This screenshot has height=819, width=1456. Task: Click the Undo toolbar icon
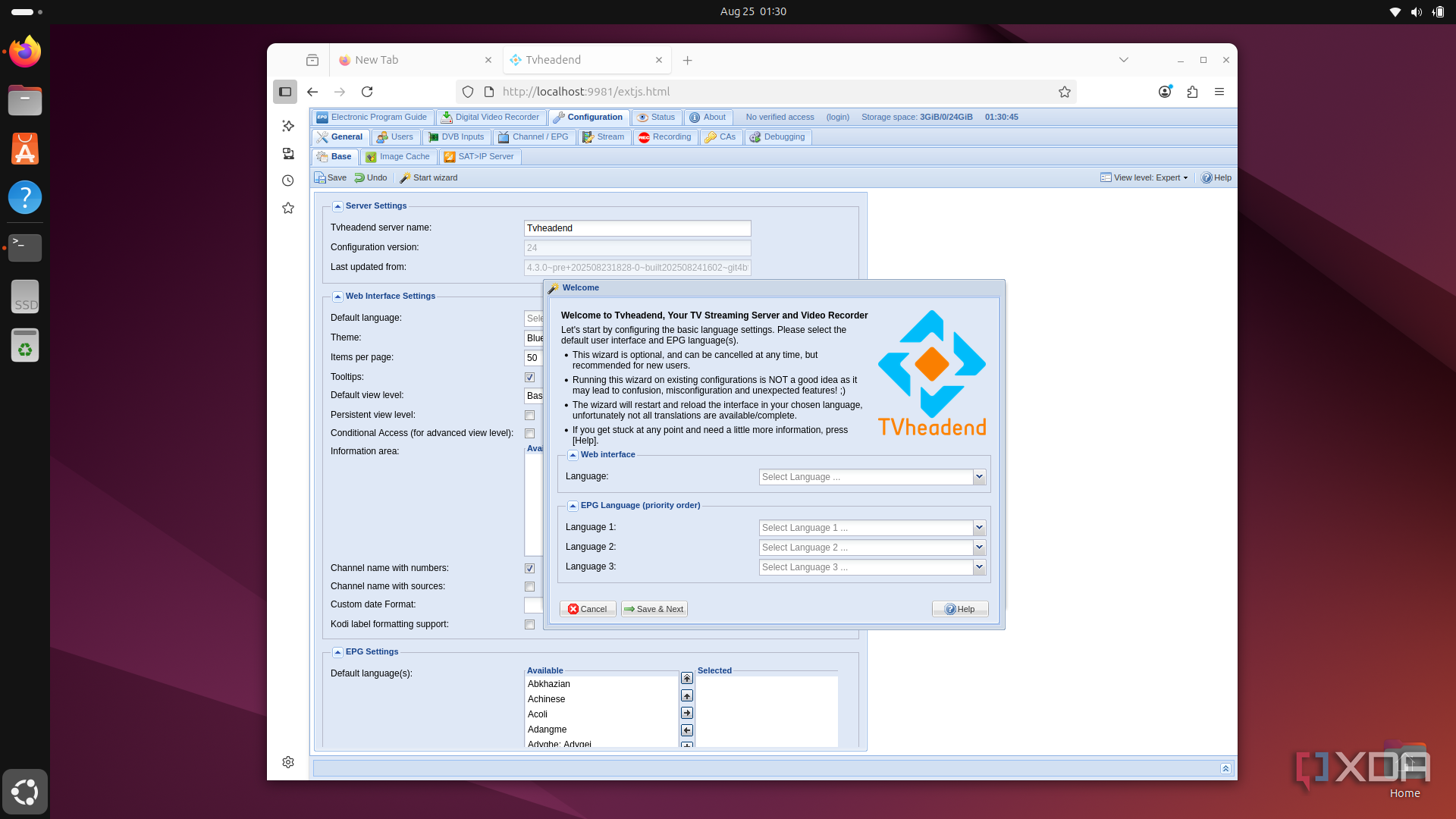tap(360, 177)
